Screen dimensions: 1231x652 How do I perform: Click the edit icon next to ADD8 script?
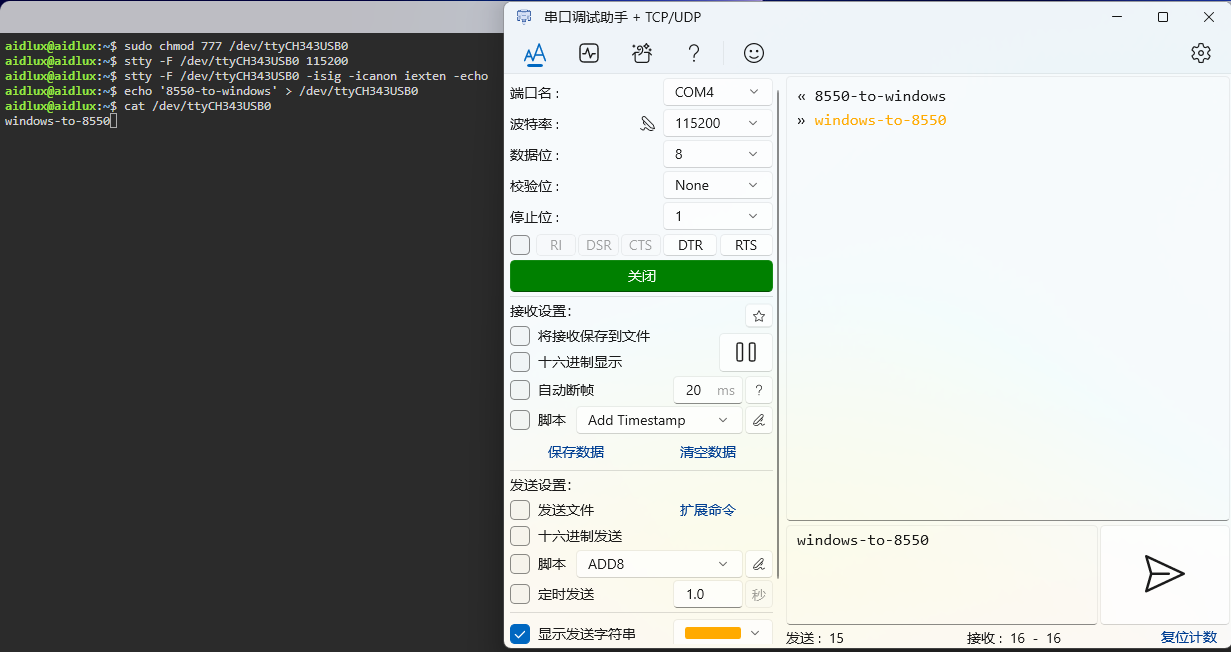[x=759, y=564]
